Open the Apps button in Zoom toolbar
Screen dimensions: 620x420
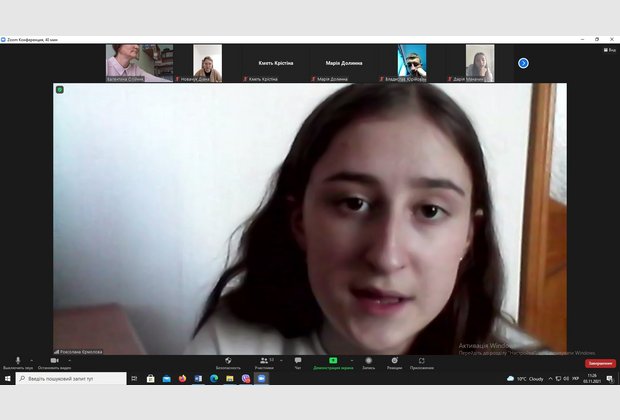(x=421, y=361)
